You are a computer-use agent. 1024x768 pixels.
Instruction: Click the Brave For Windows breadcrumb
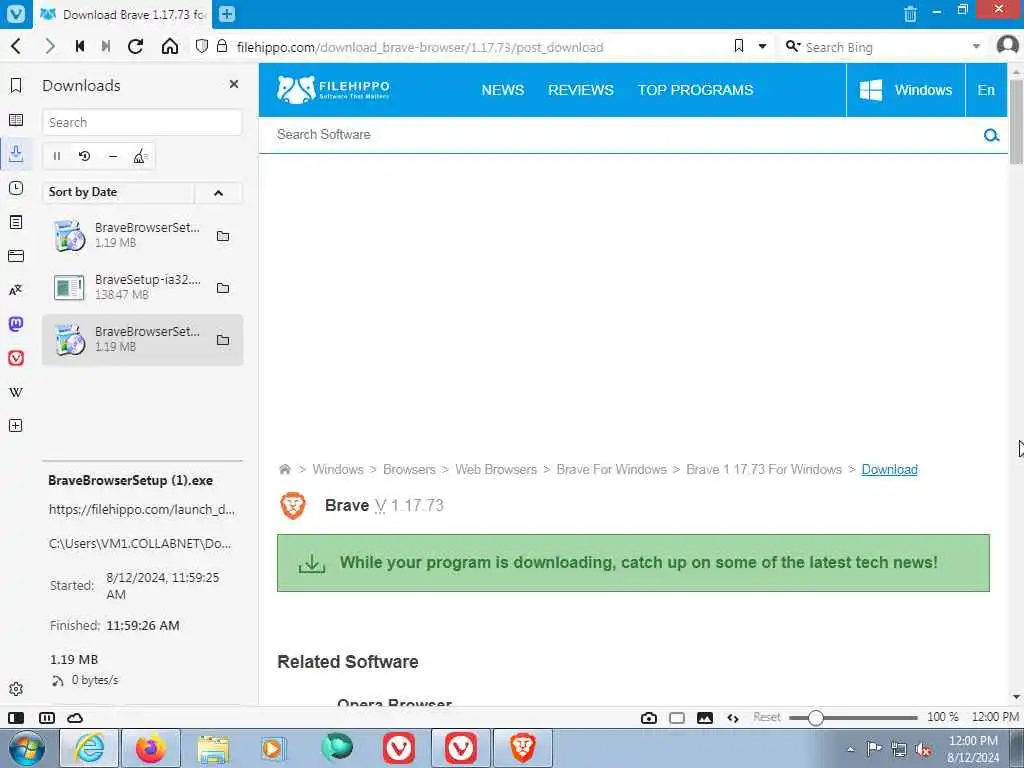611,470
